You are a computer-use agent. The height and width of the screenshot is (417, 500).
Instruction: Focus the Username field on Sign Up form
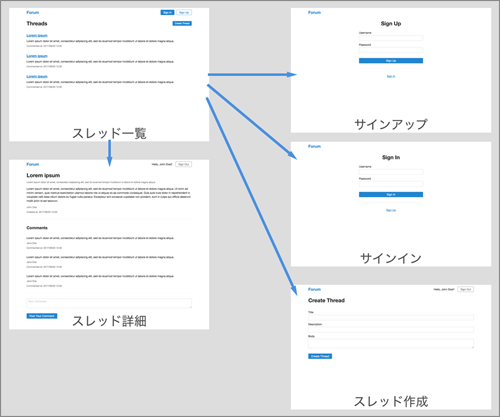(x=391, y=38)
